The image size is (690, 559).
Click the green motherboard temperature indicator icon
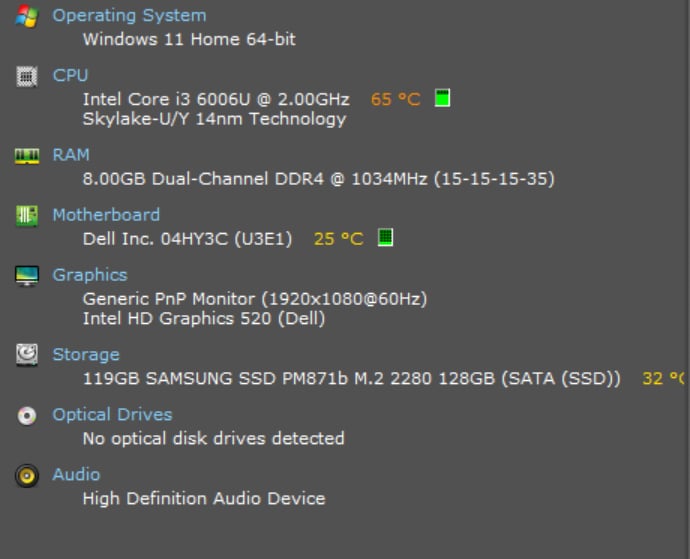tap(385, 238)
